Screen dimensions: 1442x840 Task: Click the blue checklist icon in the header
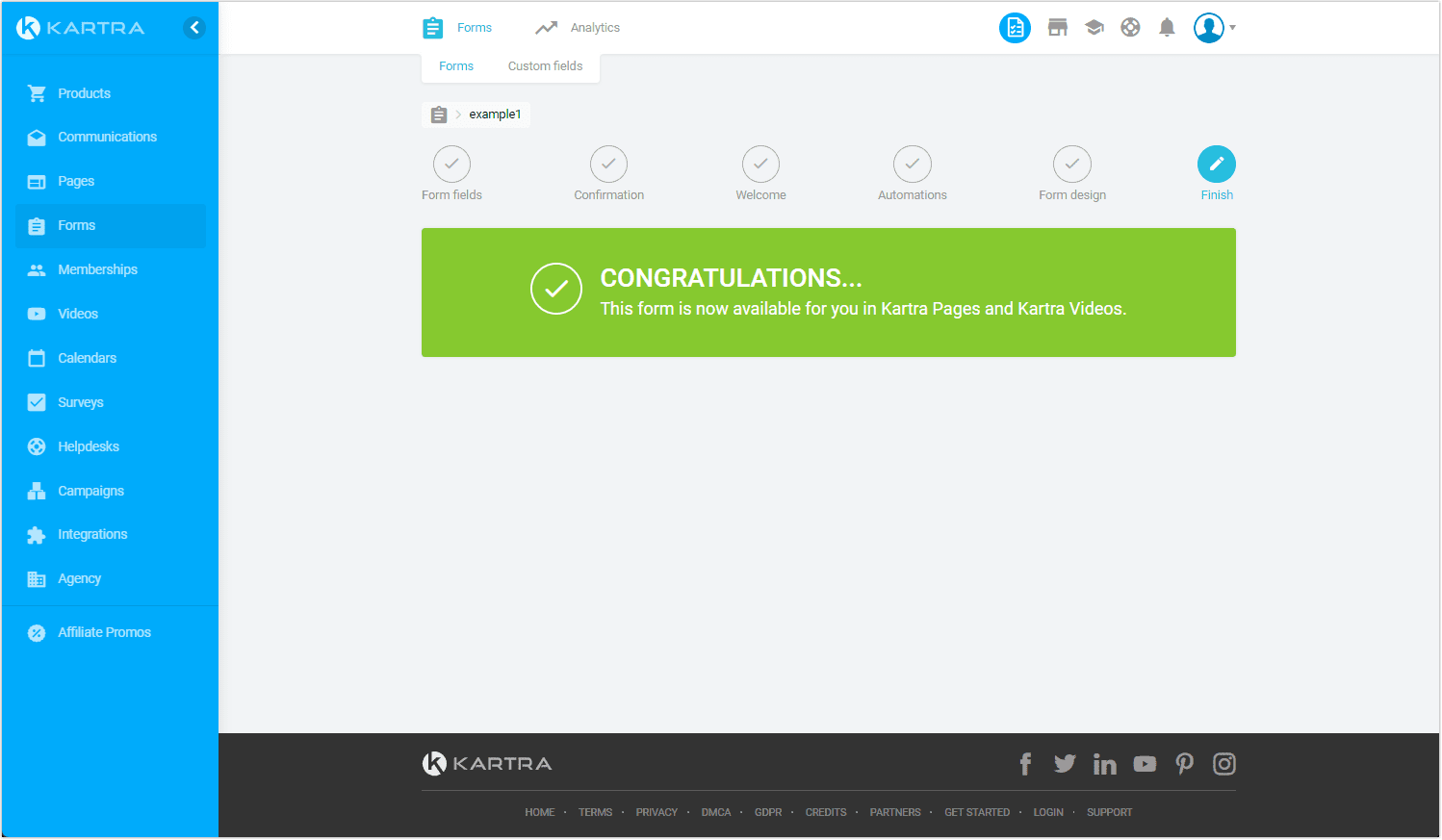[1015, 28]
